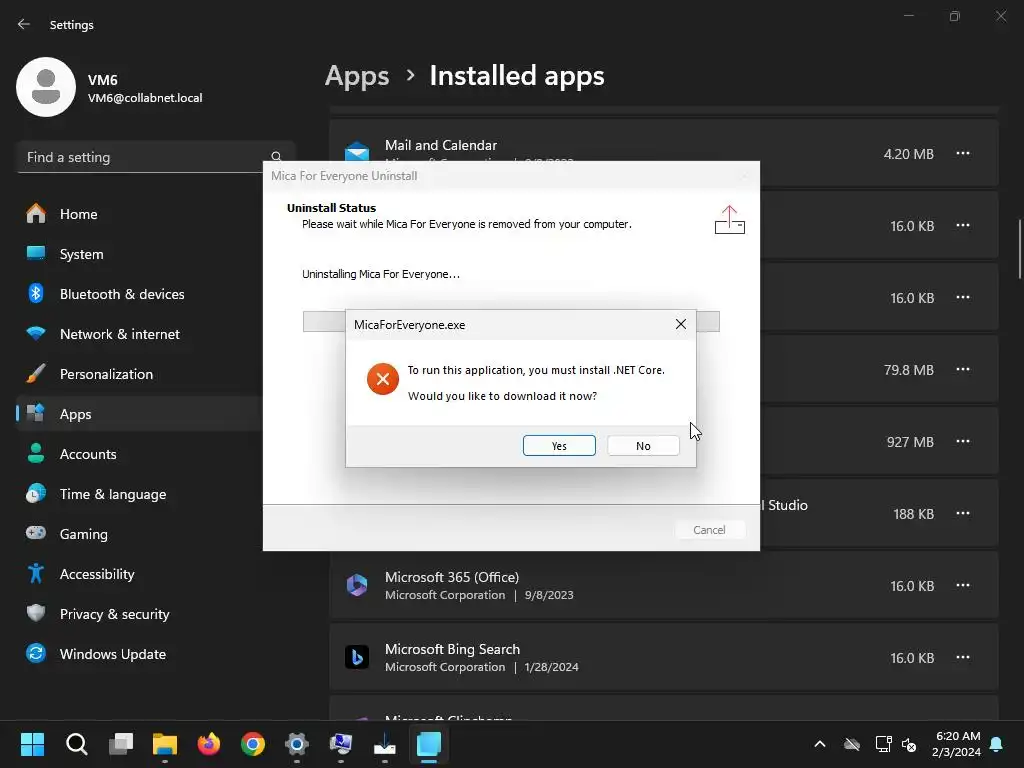Click the Mail and Calendar app name
The image size is (1024, 768).
tap(441, 145)
